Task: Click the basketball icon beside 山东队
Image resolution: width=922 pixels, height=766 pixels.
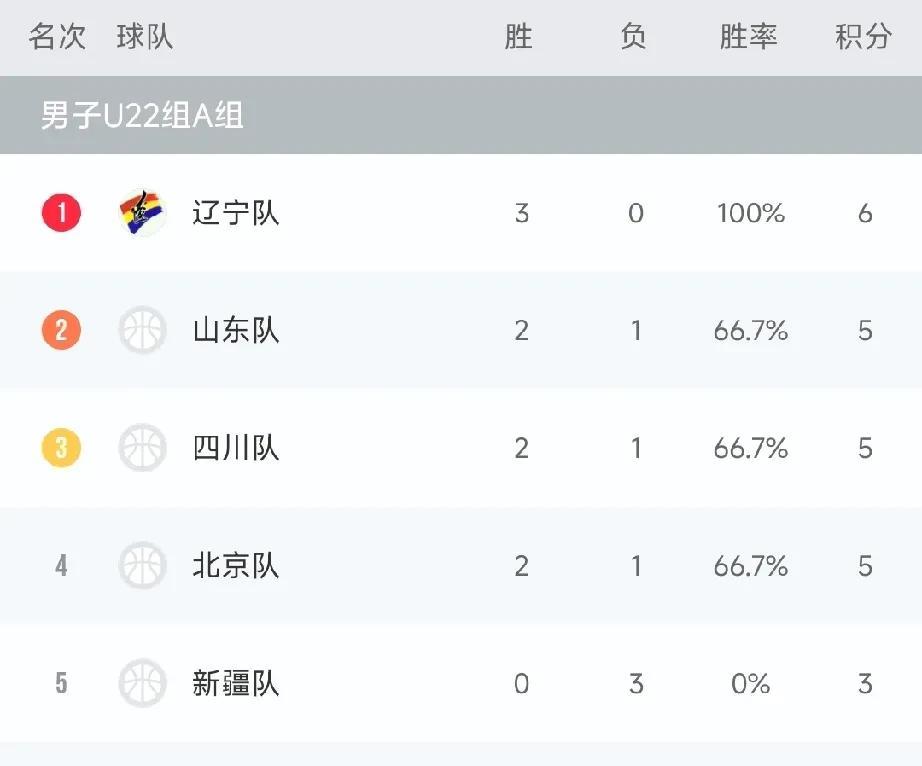Action: click(142, 330)
